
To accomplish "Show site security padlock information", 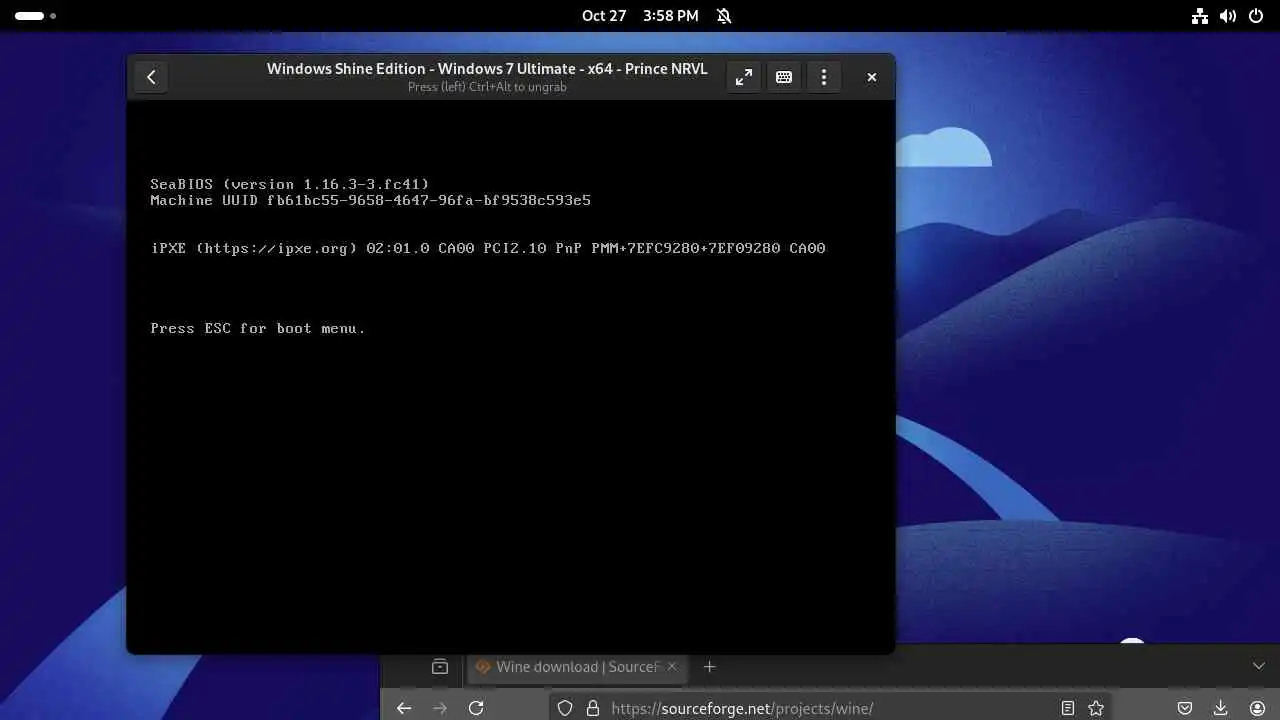I will point(592,708).
